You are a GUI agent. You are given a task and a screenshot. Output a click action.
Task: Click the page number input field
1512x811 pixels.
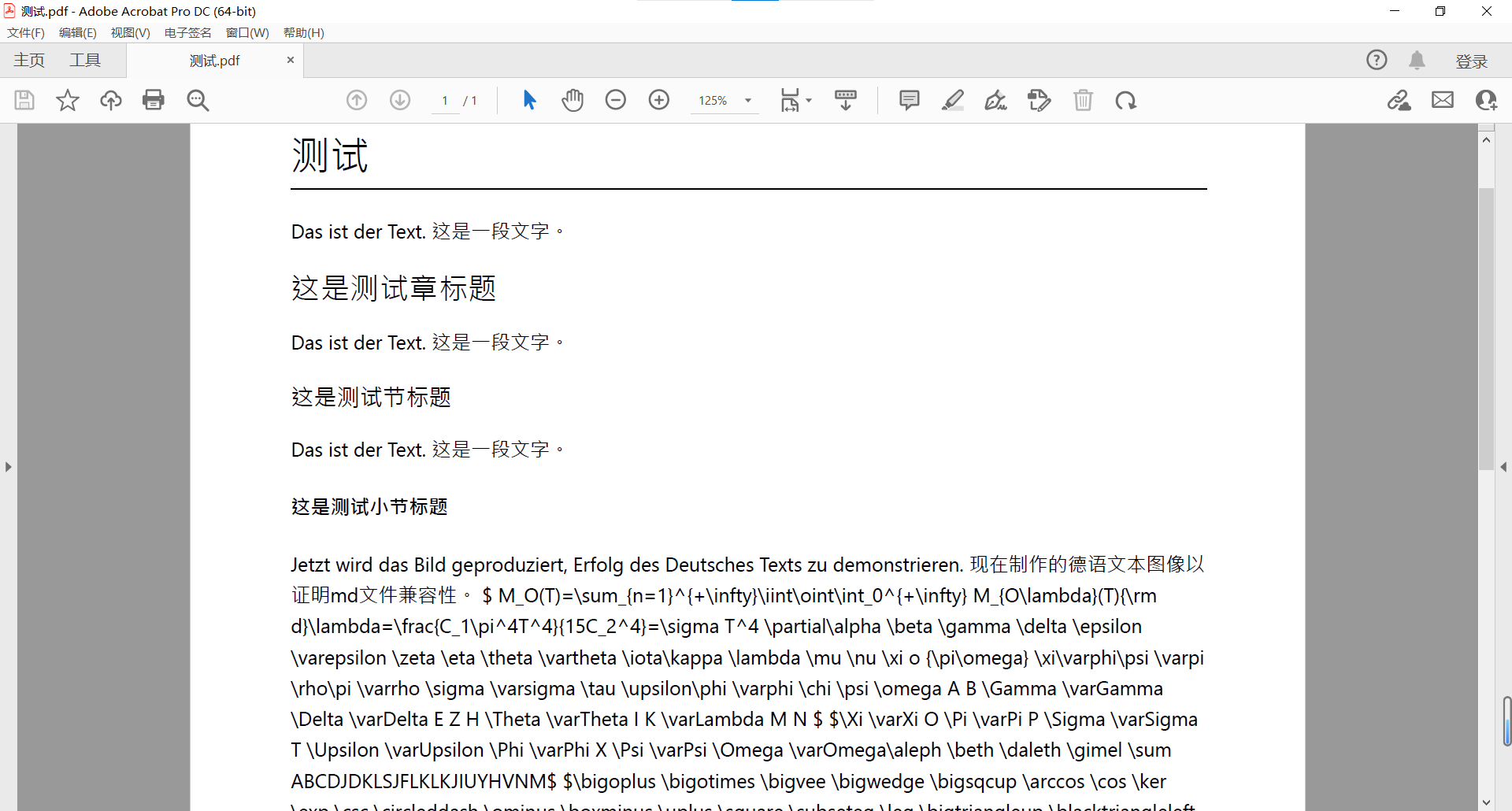pyautogui.click(x=445, y=101)
